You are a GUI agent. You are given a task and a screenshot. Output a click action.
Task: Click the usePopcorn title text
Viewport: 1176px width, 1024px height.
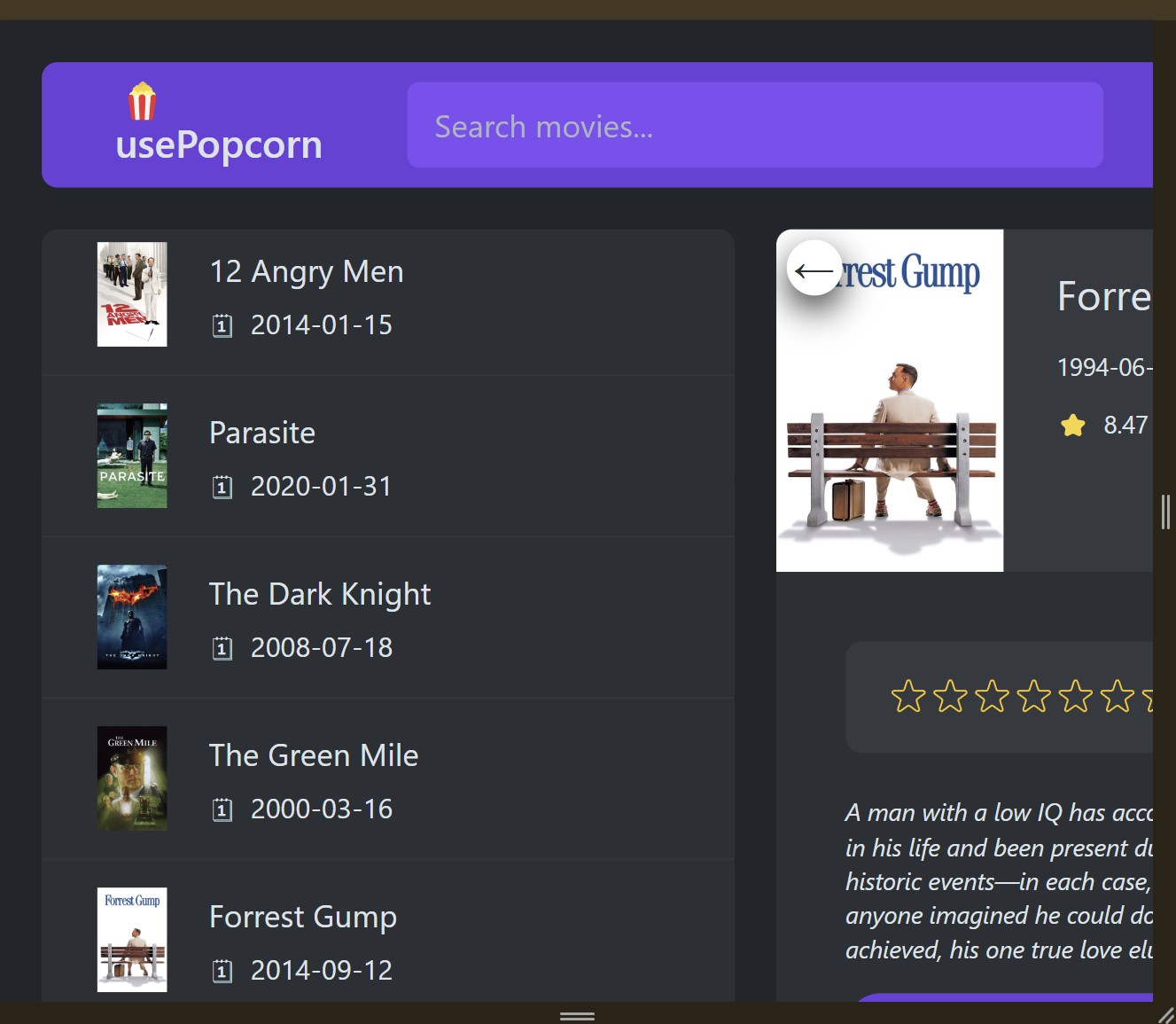[219, 145]
